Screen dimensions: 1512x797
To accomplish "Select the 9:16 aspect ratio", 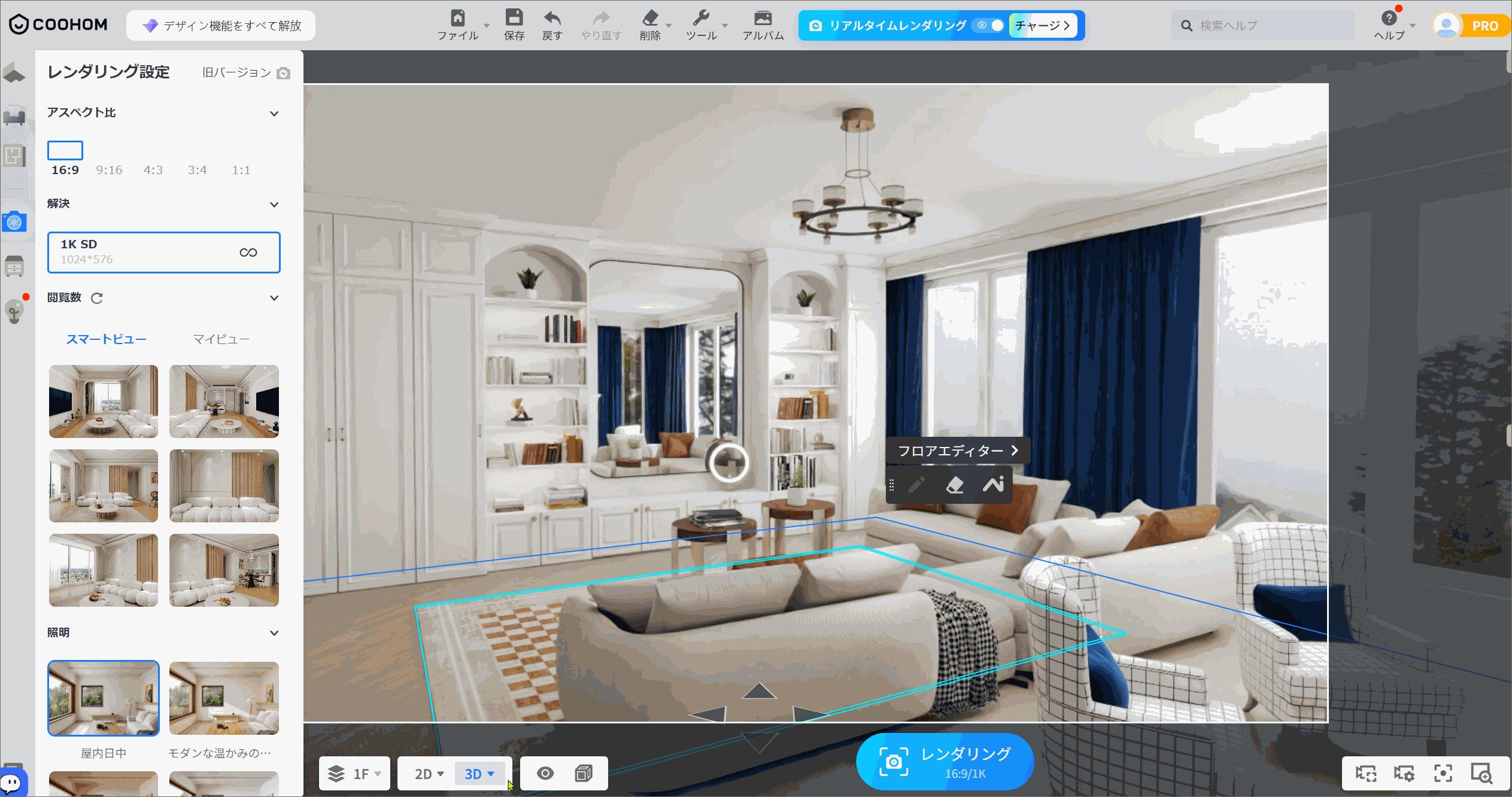I will [x=109, y=170].
